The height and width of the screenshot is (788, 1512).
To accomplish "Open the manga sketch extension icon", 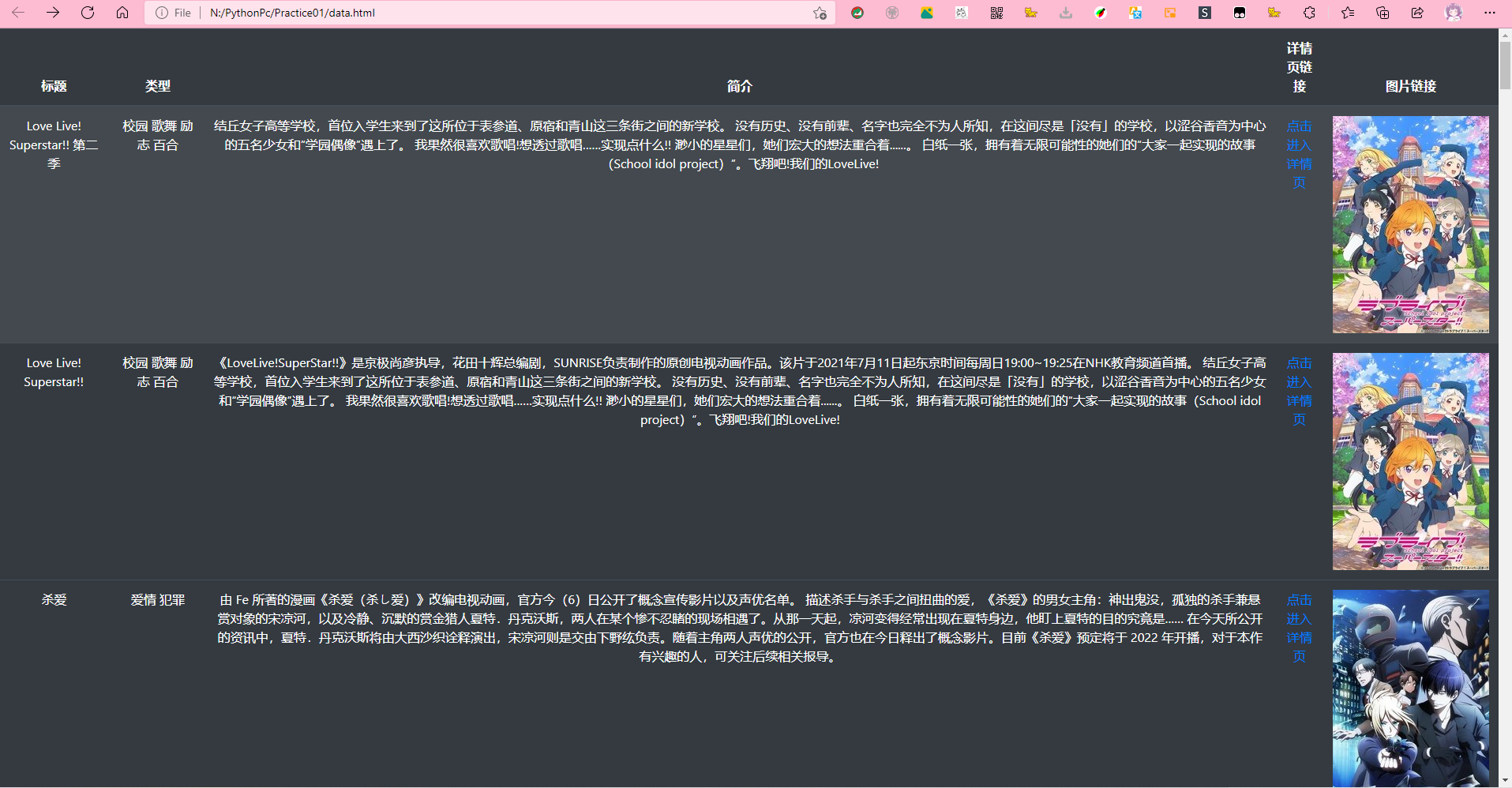I will tap(962, 13).
